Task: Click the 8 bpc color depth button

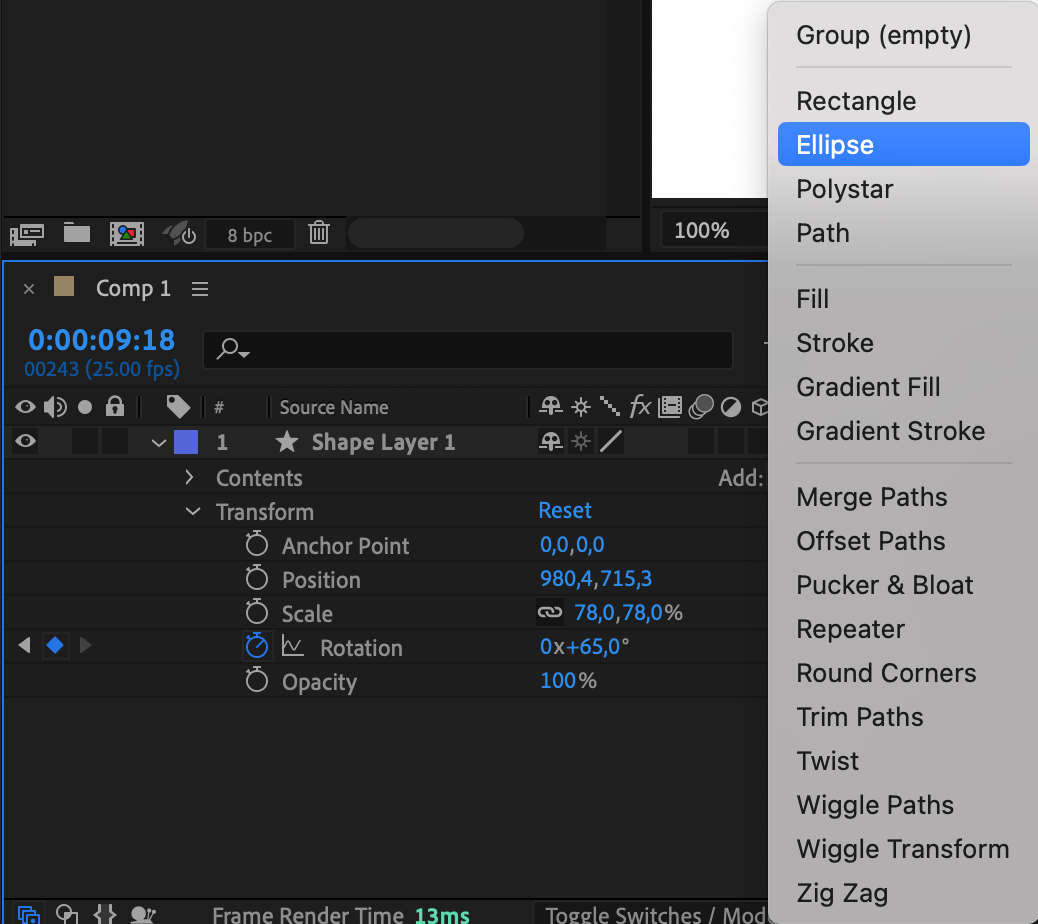Action: click(x=250, y=236)
